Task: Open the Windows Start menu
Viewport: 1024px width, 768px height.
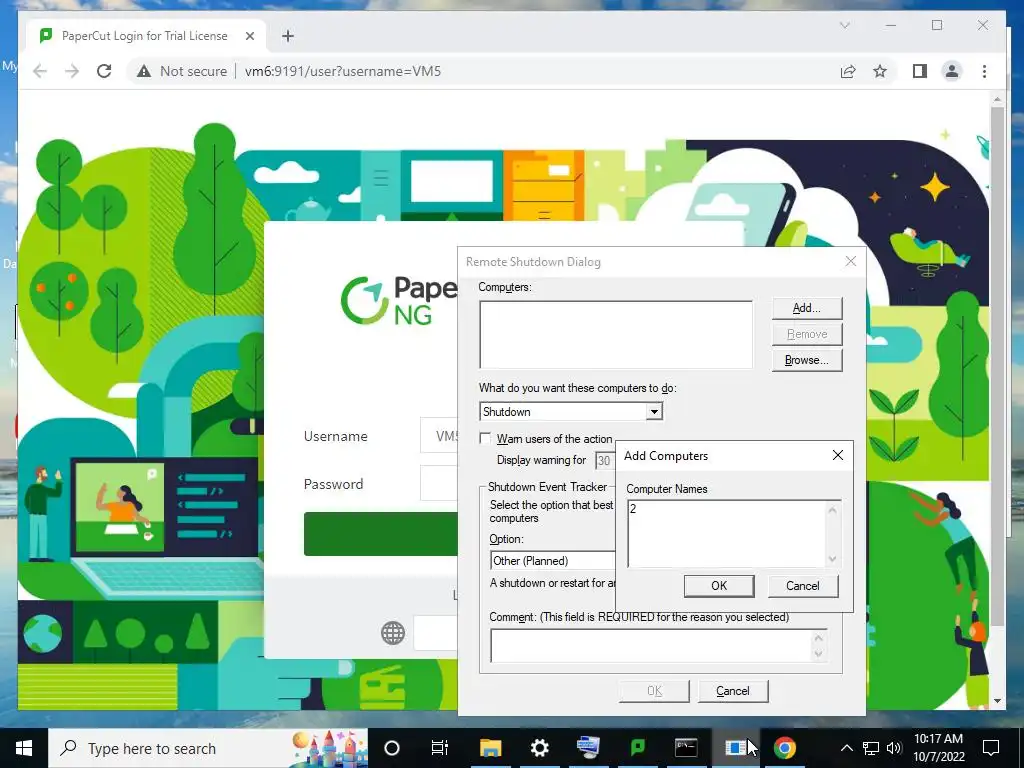Action: (24, 748)
